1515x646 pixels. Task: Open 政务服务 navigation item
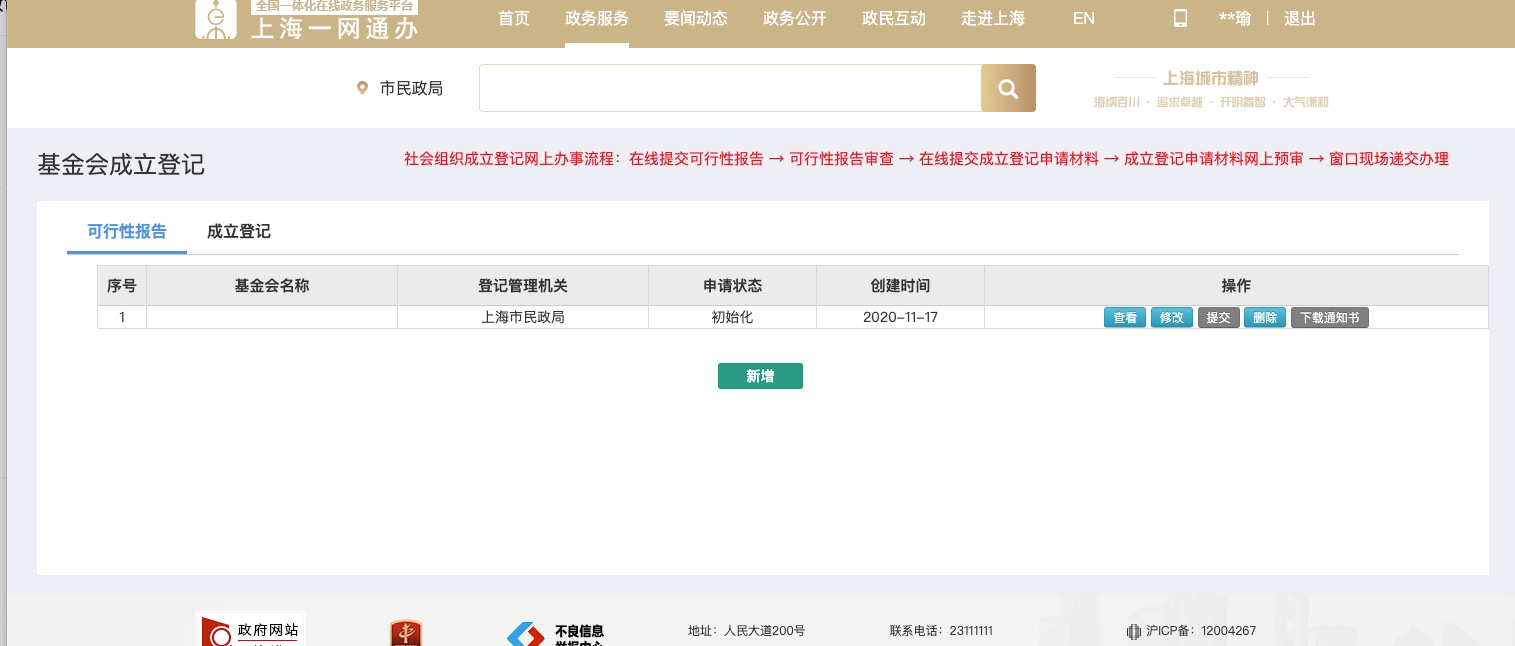(597, 18)
